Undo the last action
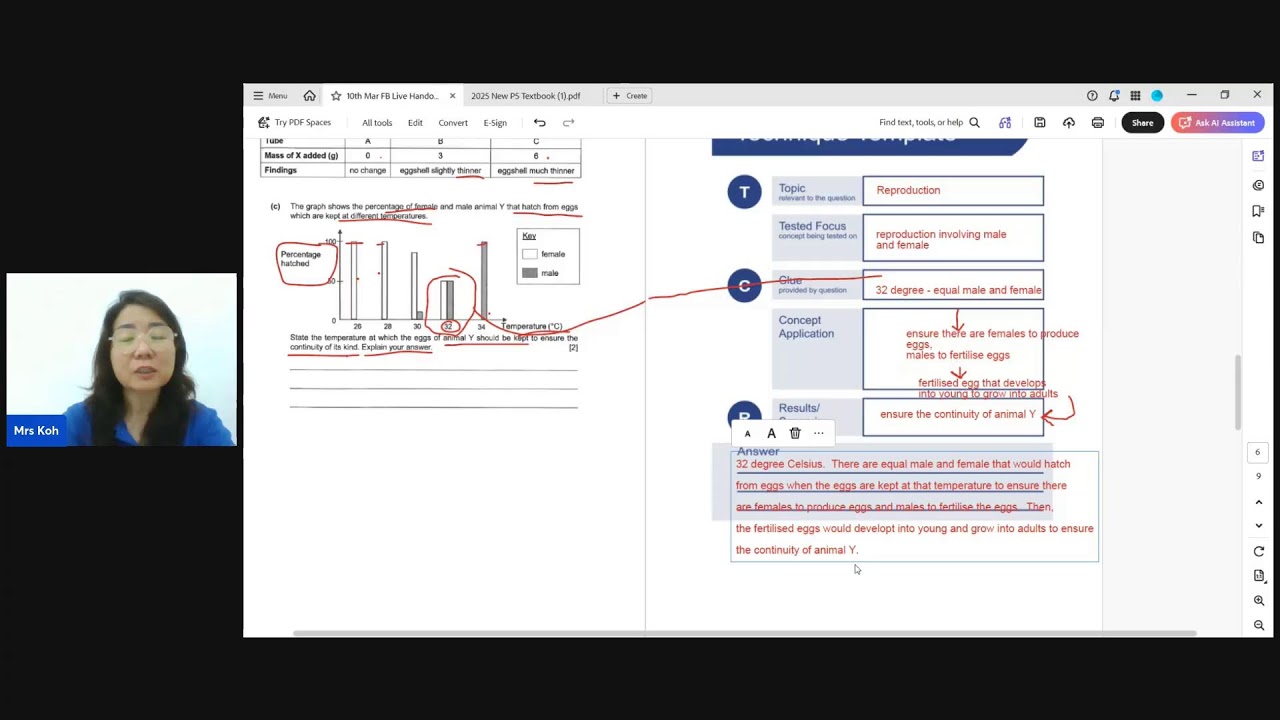Viewport: 1280px width, 720px height. point(539,123)
